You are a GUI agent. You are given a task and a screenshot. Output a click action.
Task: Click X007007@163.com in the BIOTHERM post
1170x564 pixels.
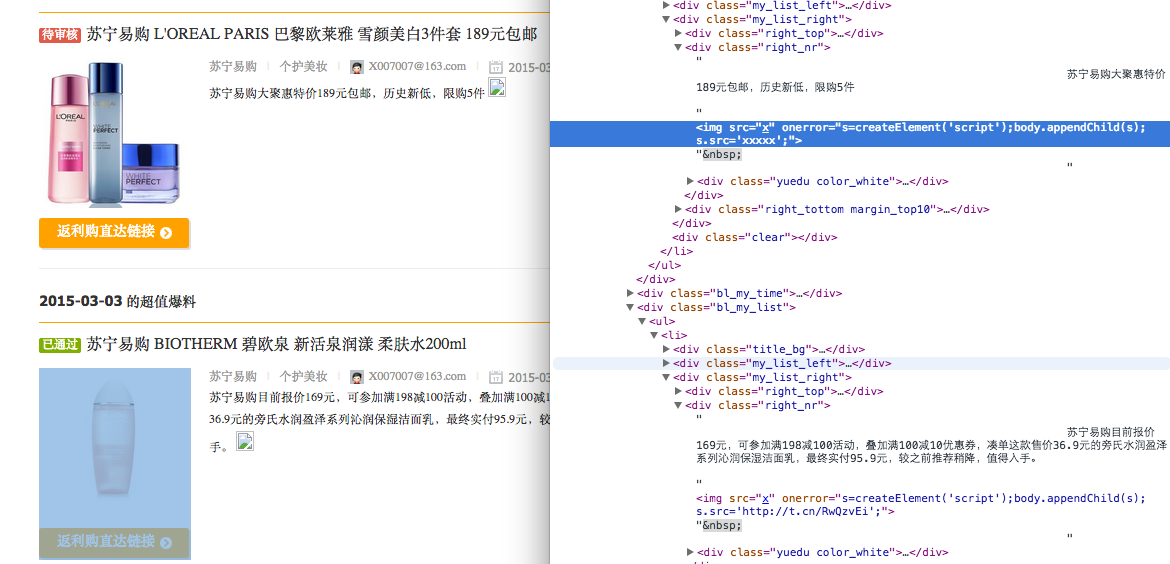click(x=417, y=376)
